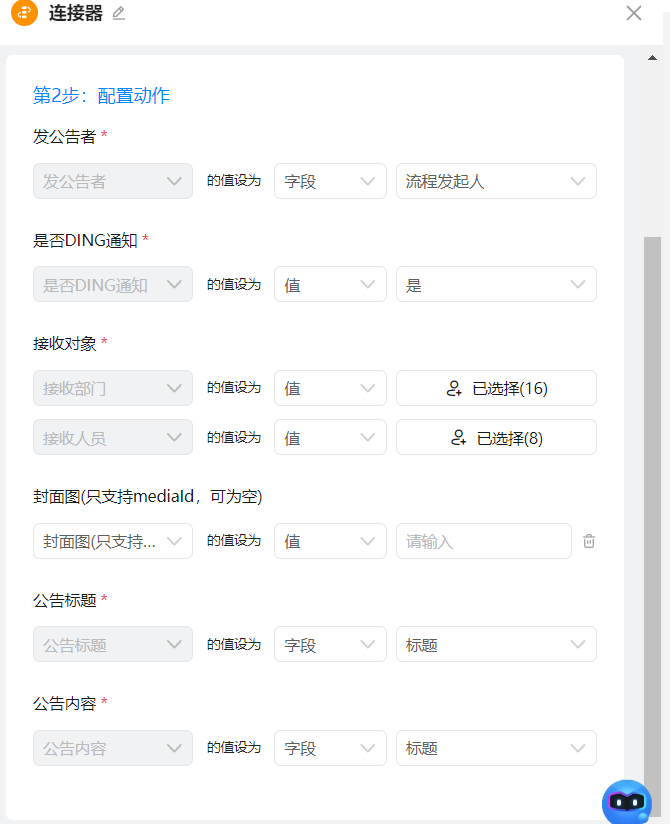Click scrollbar up arrow
This screenshot has height=824, width=670.
click(x=652, y=58)
